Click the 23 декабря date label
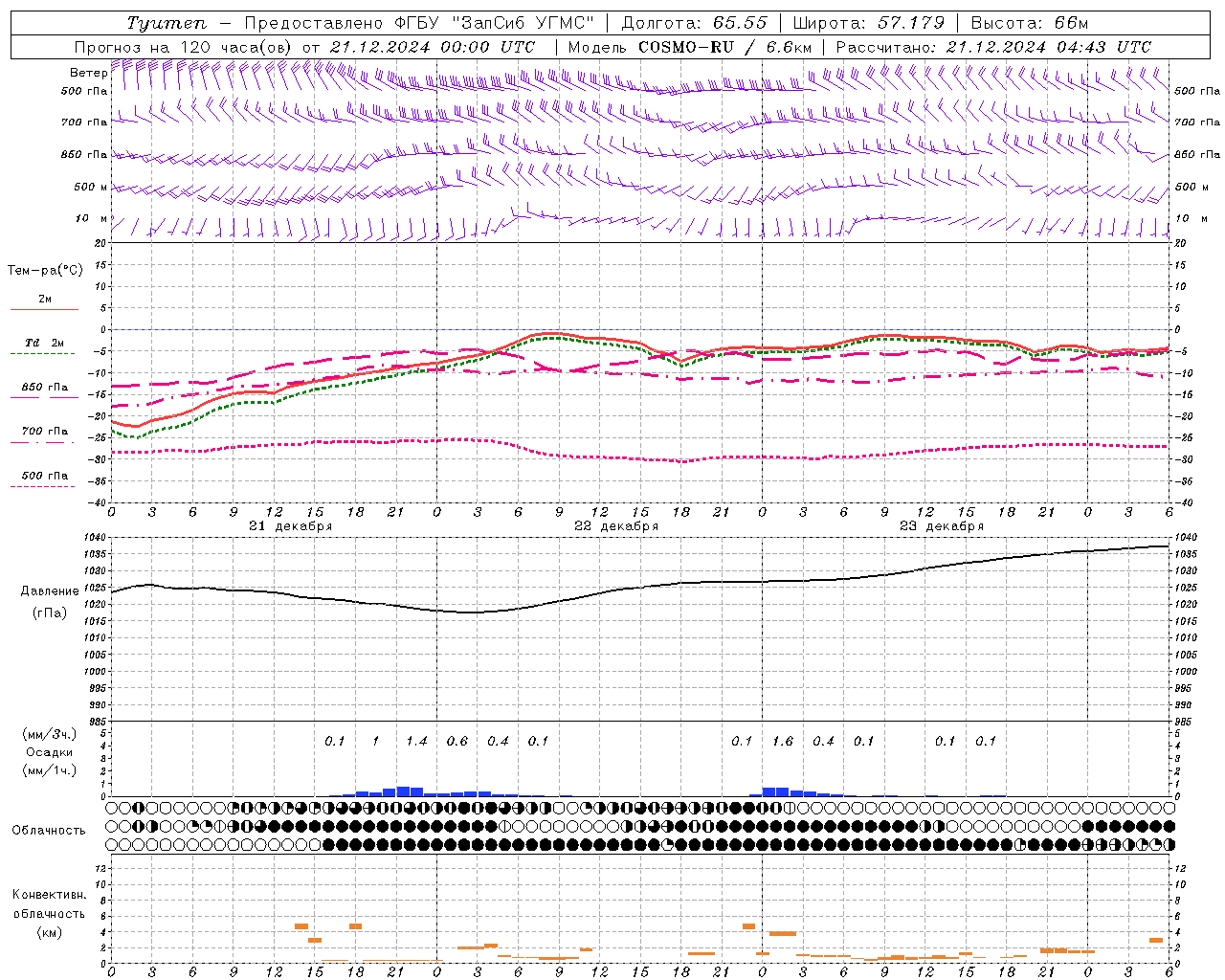The width and height of the screenshot is (1225, 980). pos(942,526)
